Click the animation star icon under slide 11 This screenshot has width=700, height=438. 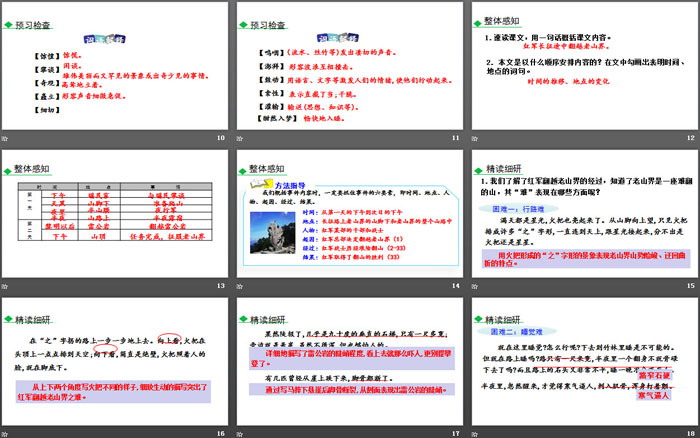[x=242, y=139]
